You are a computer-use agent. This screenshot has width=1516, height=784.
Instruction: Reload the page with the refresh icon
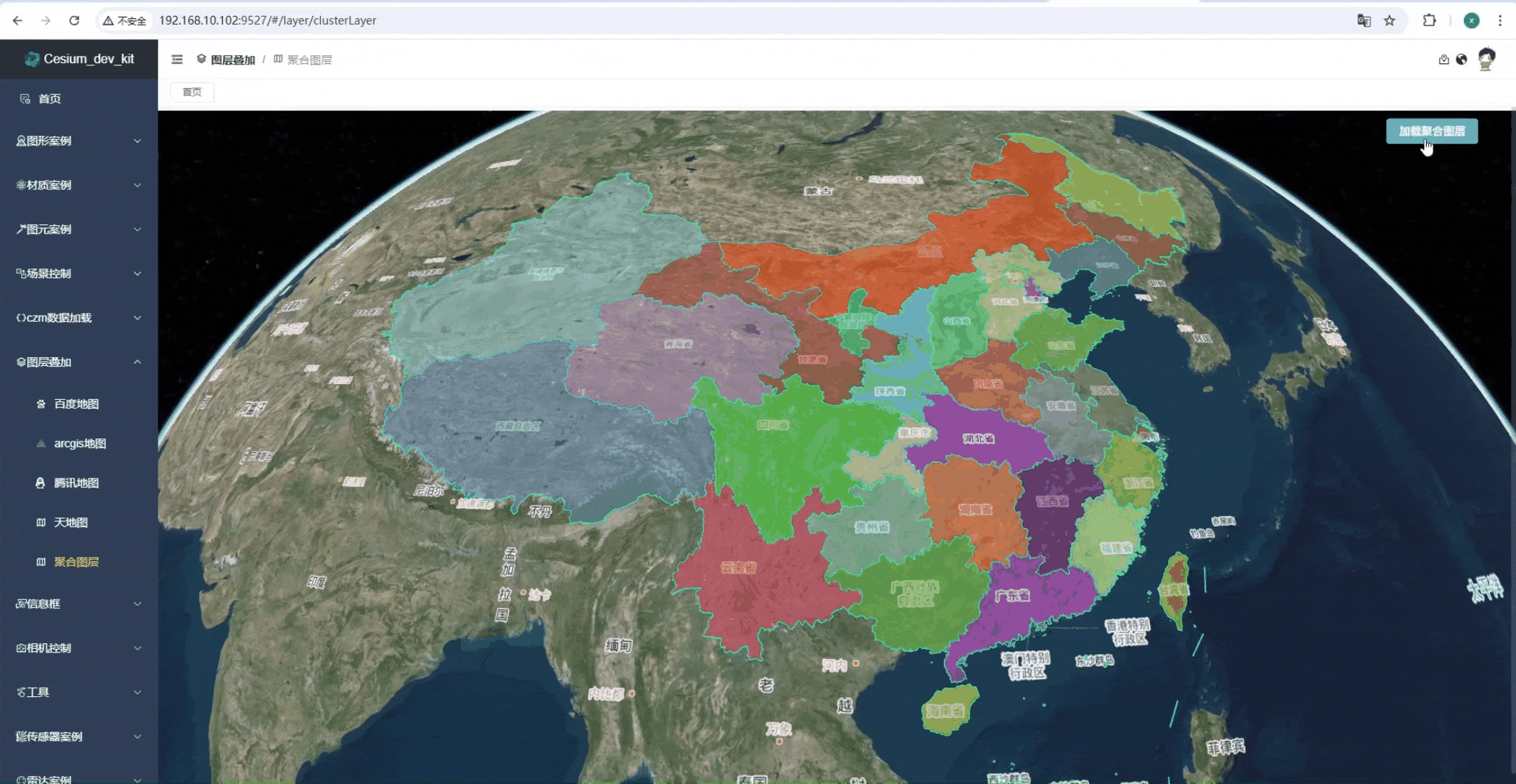(x=74, y=20)
